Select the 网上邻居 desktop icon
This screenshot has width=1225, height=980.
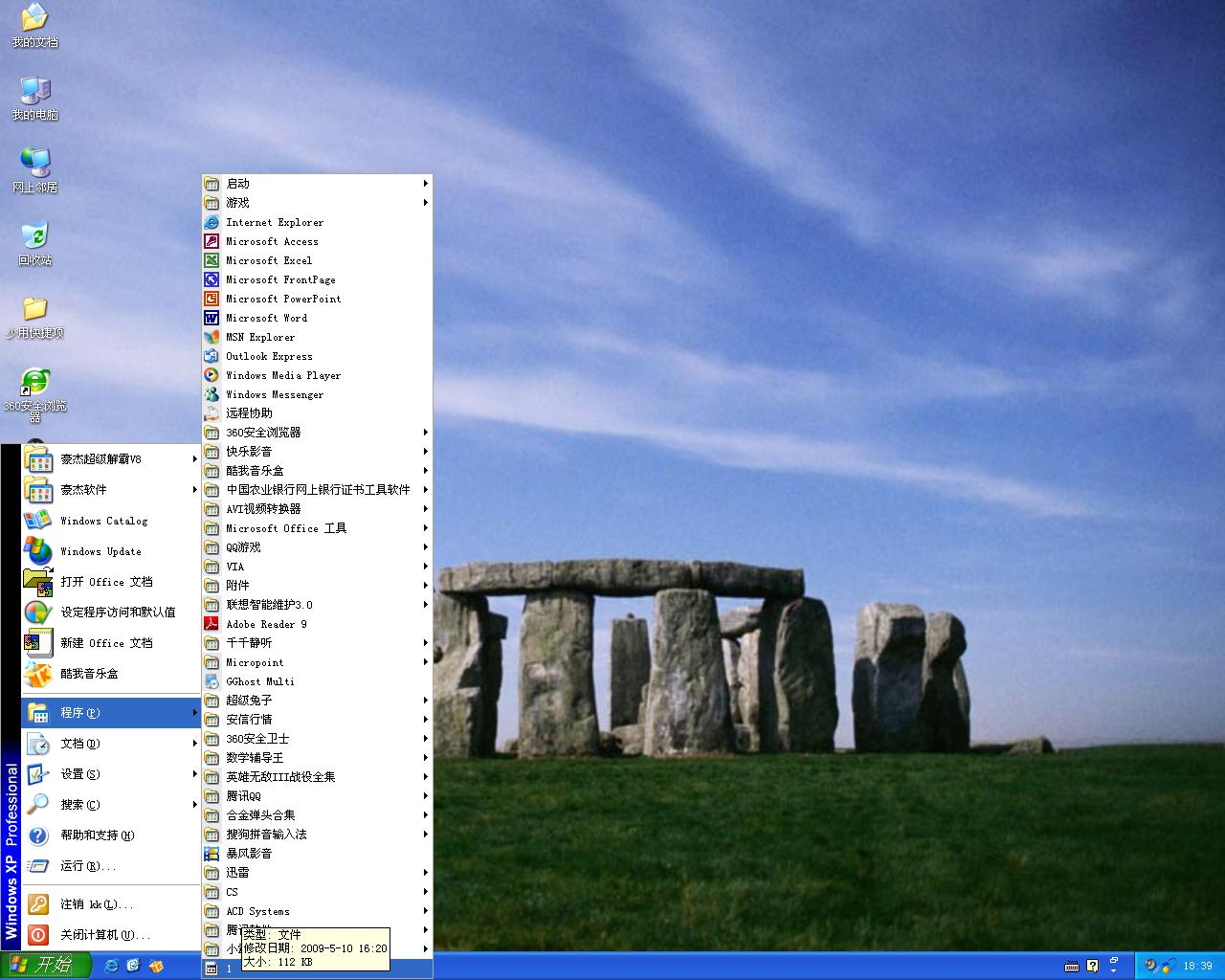34,171
